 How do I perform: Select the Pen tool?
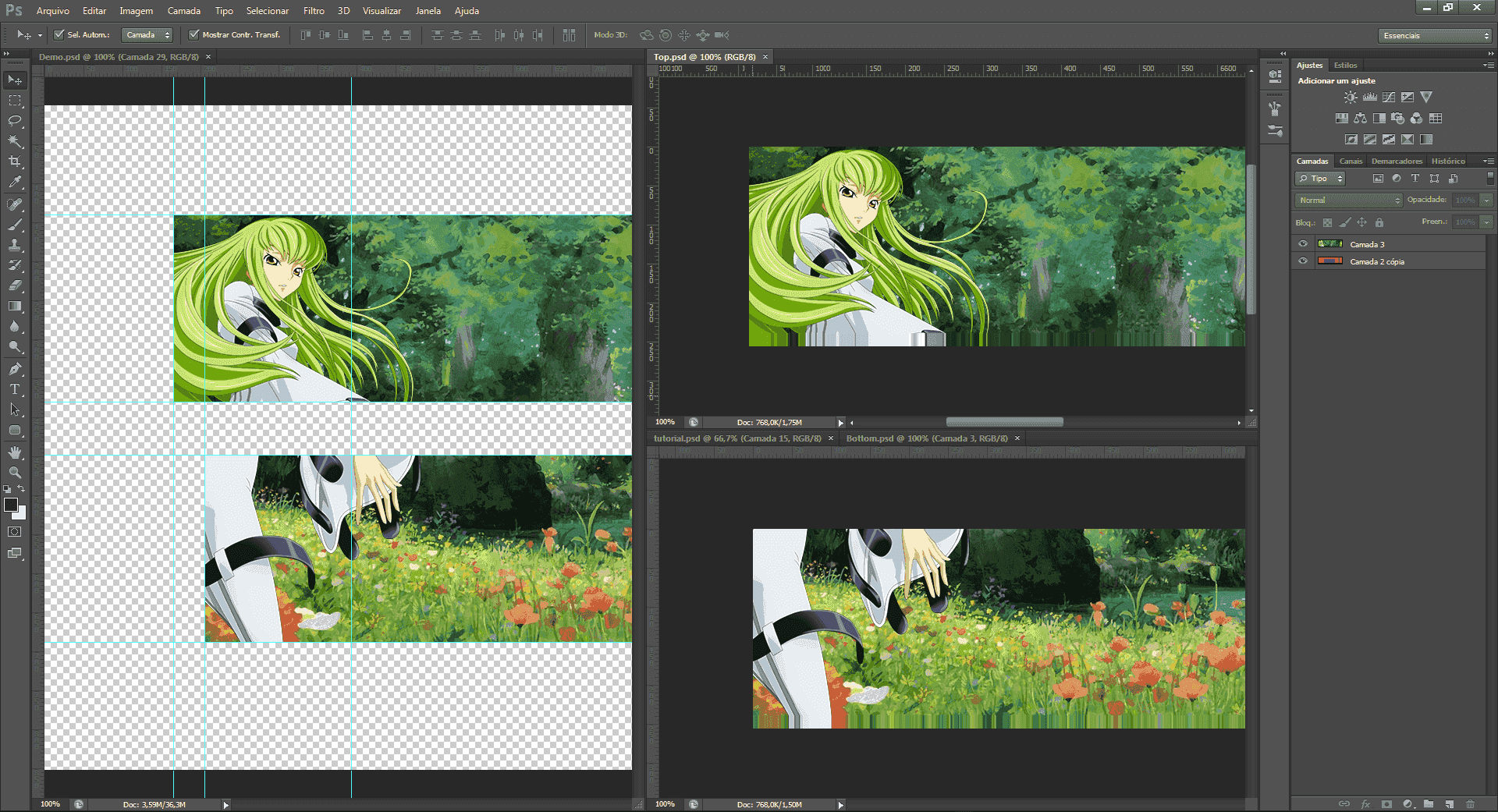pos(15,369)
